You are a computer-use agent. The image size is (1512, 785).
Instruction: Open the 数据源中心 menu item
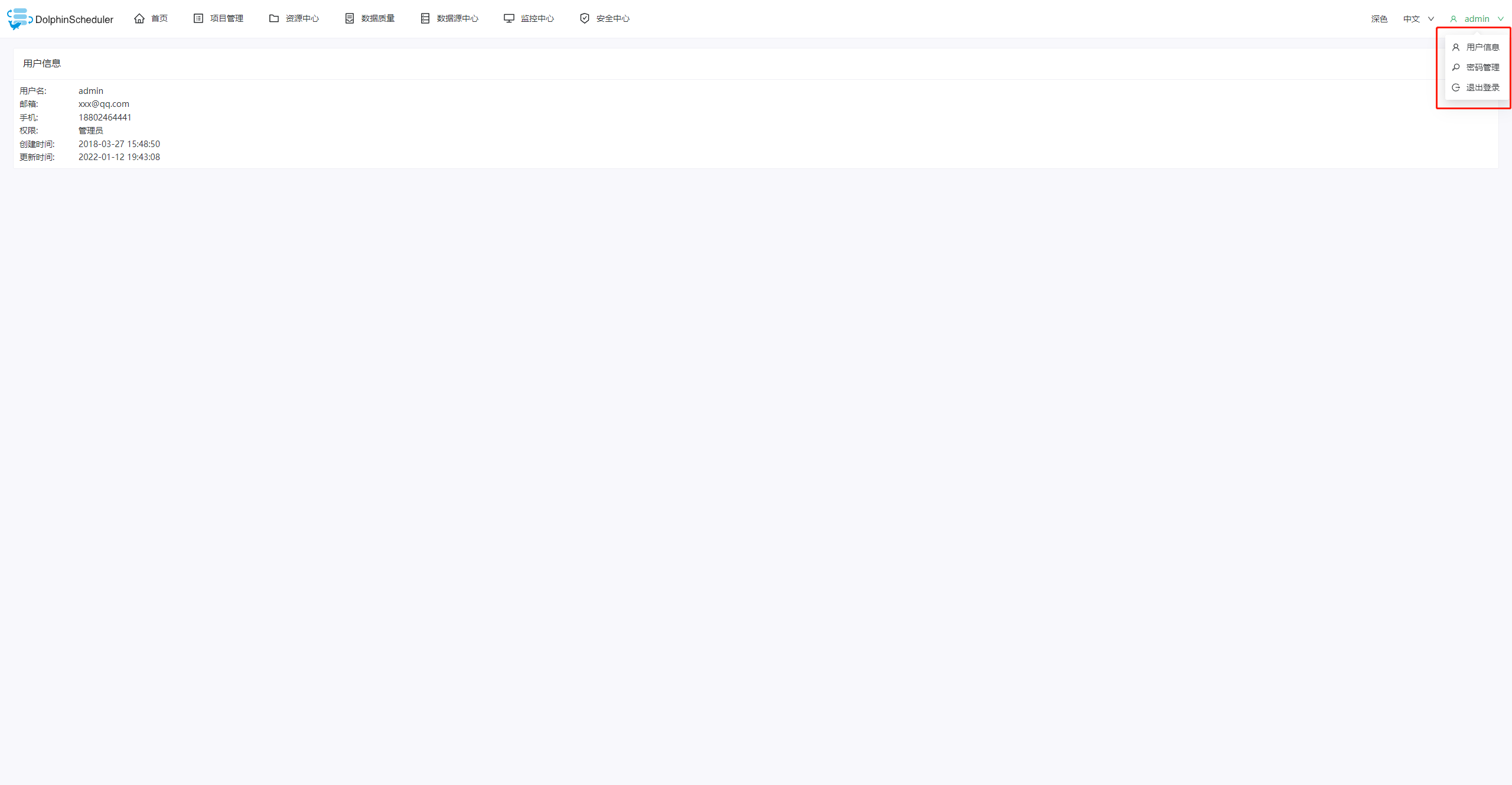pos(449,18)
